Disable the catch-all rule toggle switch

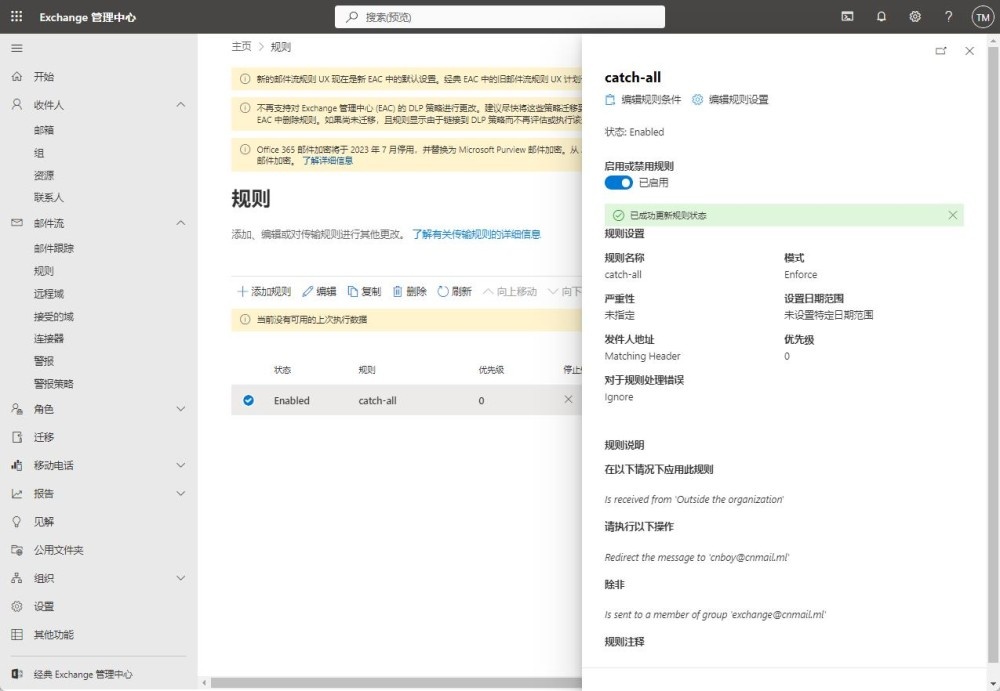(x=619, y=183)
